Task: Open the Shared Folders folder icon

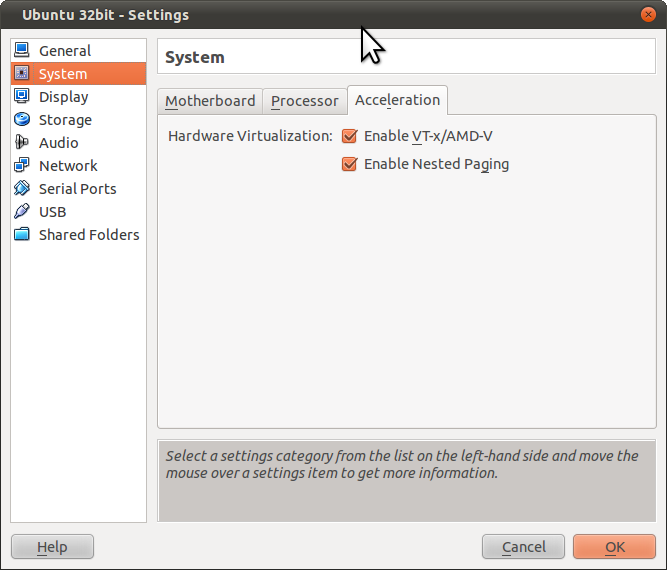Action: pyautogui.click(x=22, y=235)
